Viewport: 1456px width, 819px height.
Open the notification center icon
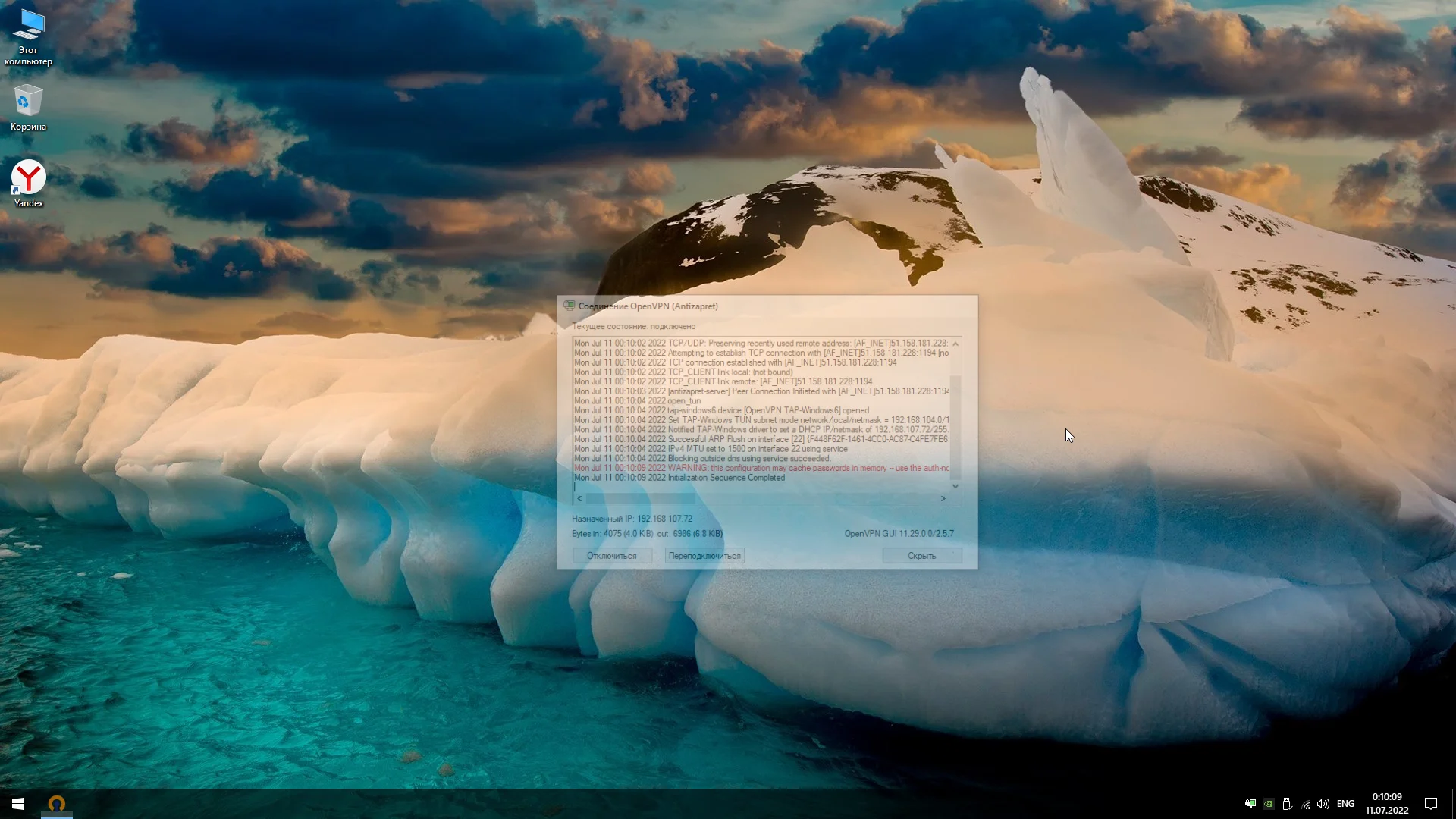click(1431, 804)
